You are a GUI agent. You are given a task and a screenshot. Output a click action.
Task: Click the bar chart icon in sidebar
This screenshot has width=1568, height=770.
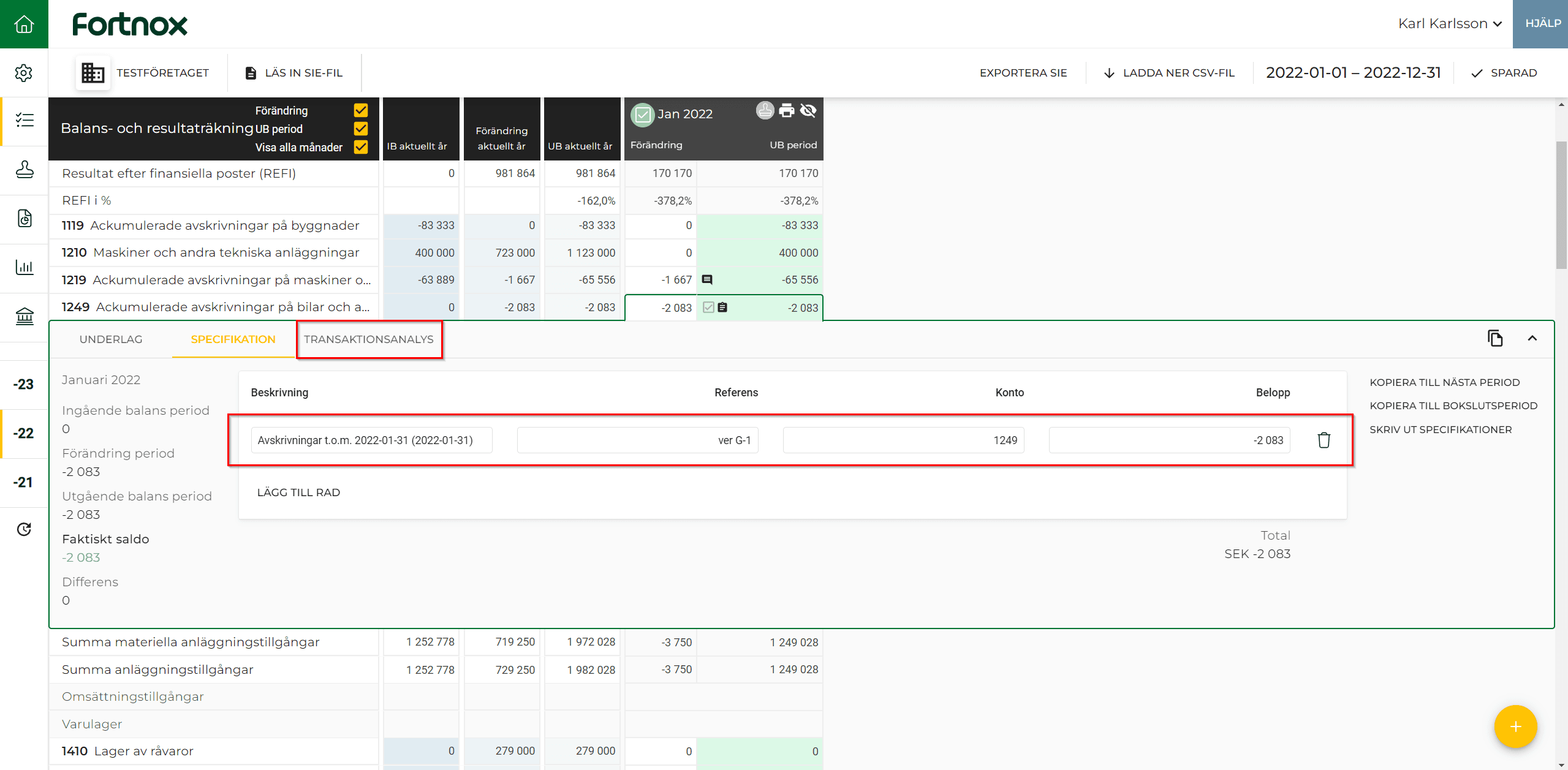[24, 267]
